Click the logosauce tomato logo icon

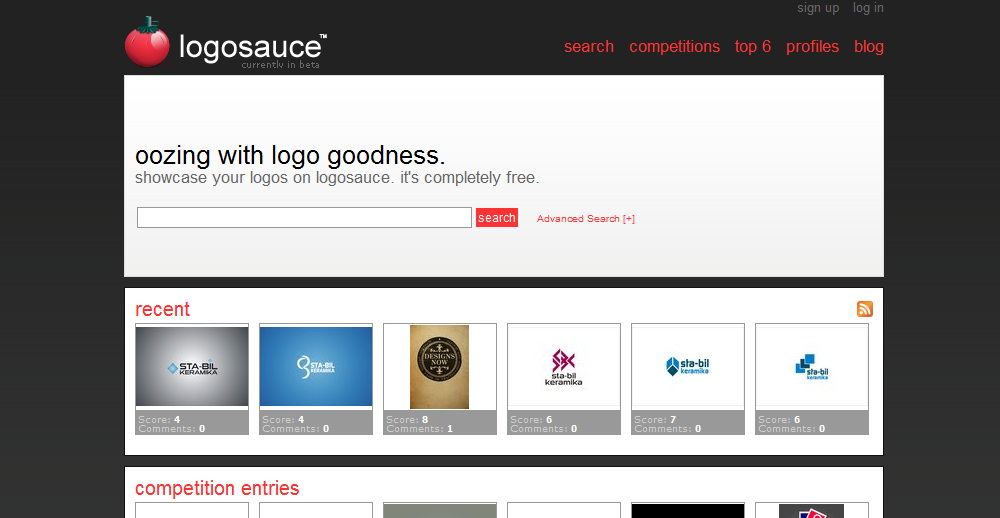[147, 44]
